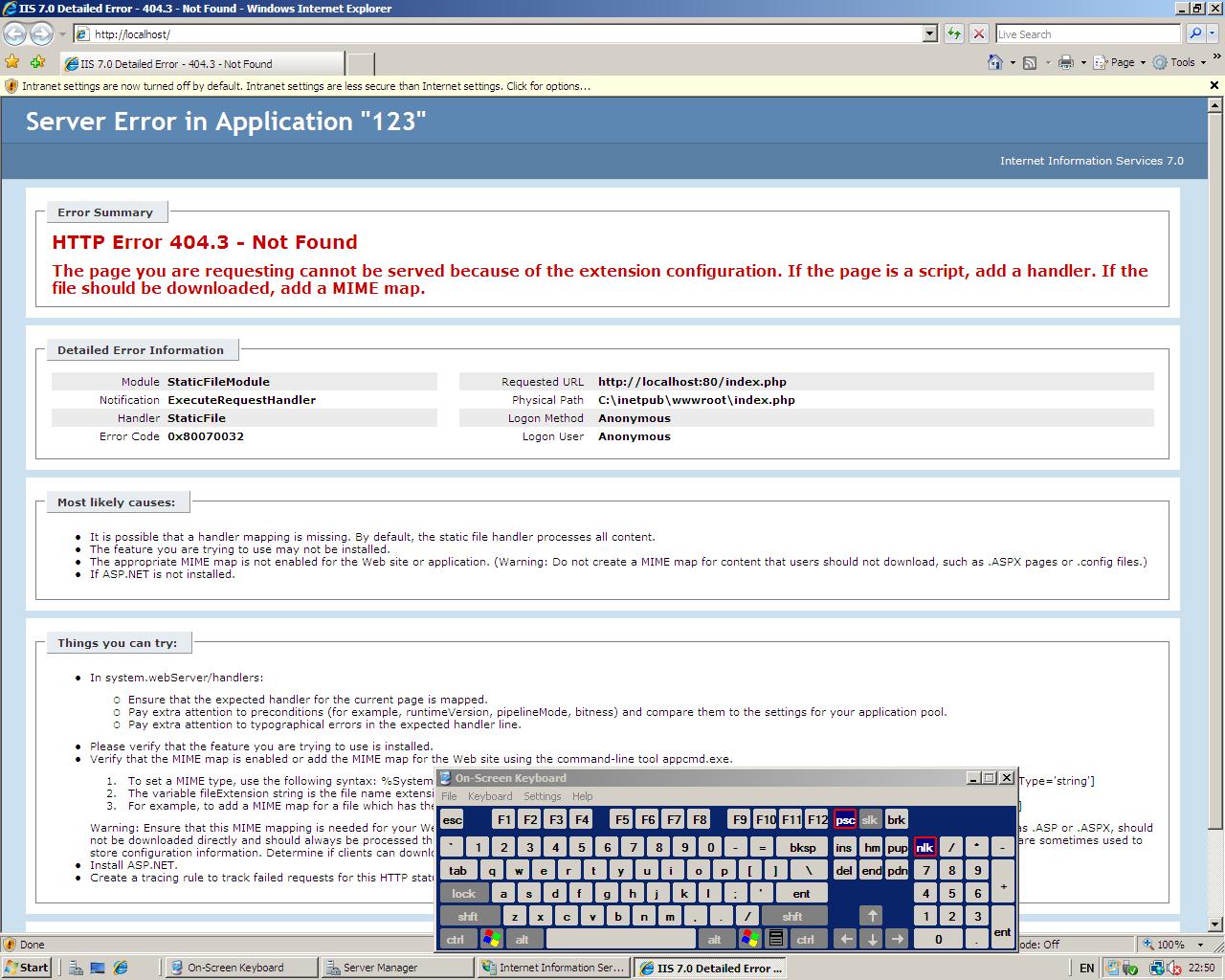This screenshot has width=1225, height=980.
Task: Click the left Windows logo key on keyboard
Action: pyautogui.click(x=491, y=939)
